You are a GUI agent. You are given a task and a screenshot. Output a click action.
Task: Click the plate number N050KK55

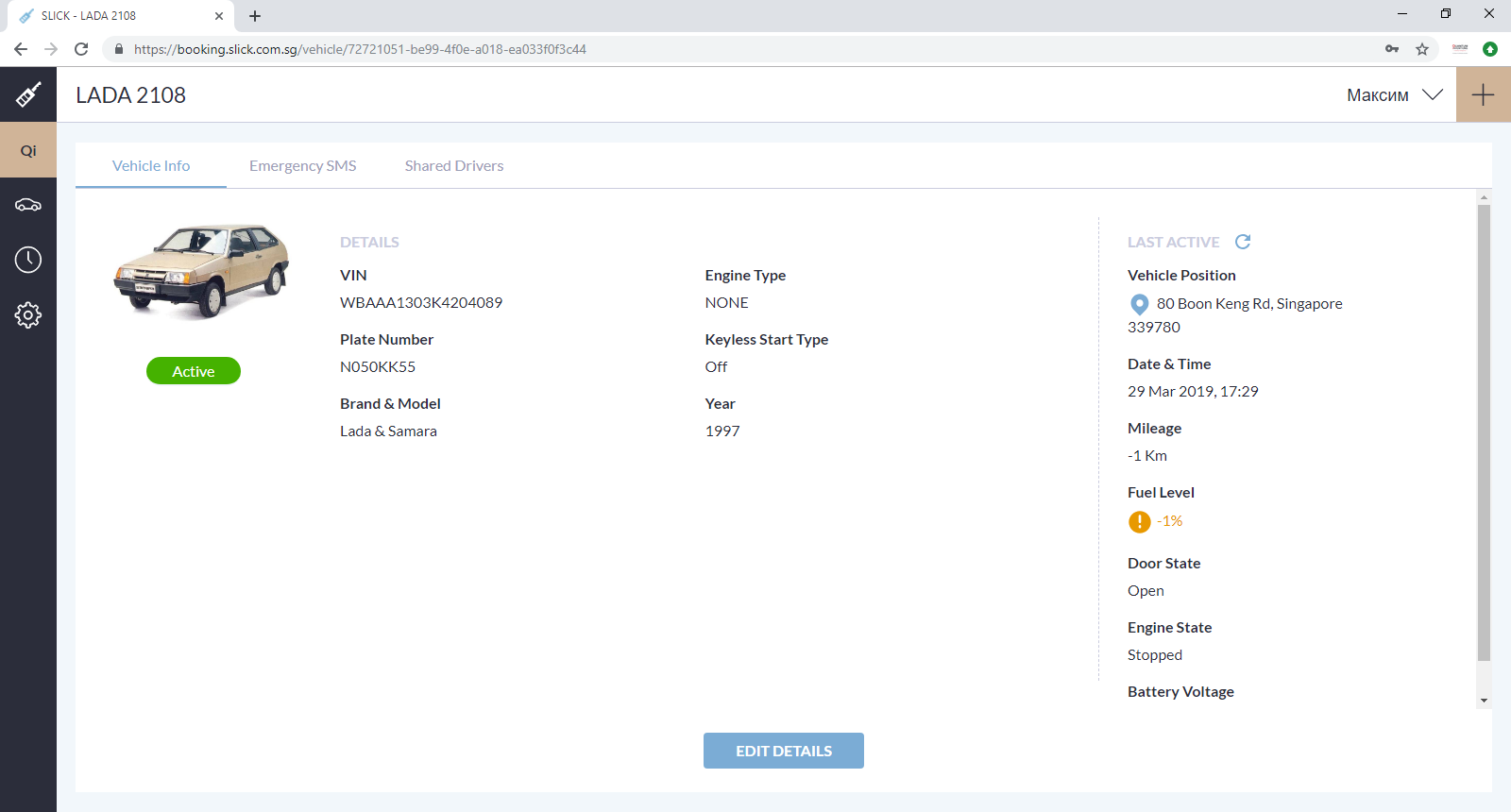click(378, 366)
